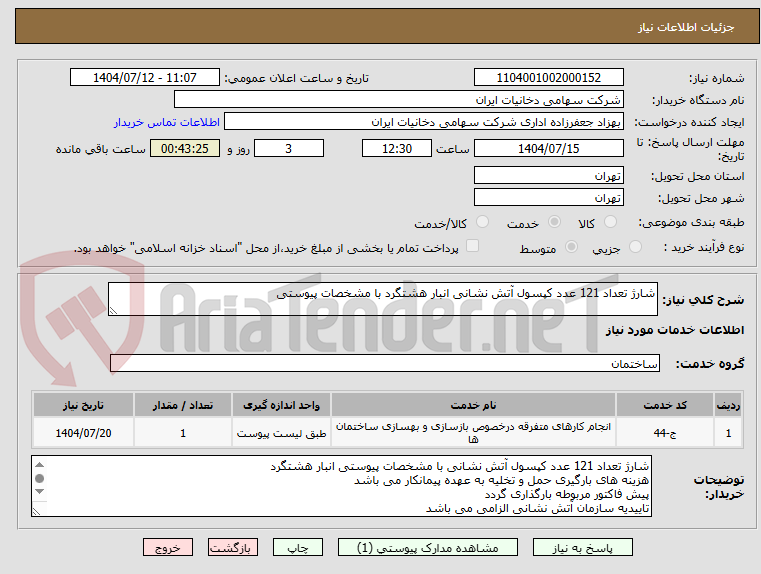Screen dimensions: 761x574
Task: Click the چاپ print button
Action: point(298,547)
